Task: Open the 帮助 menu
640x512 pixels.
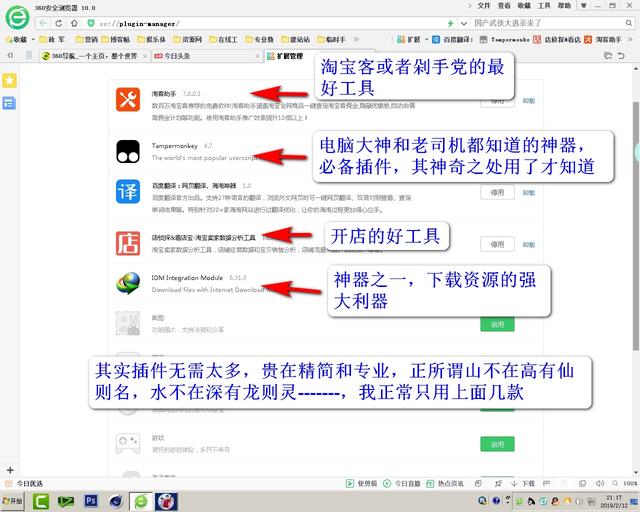Action: (x=564, y=6)
